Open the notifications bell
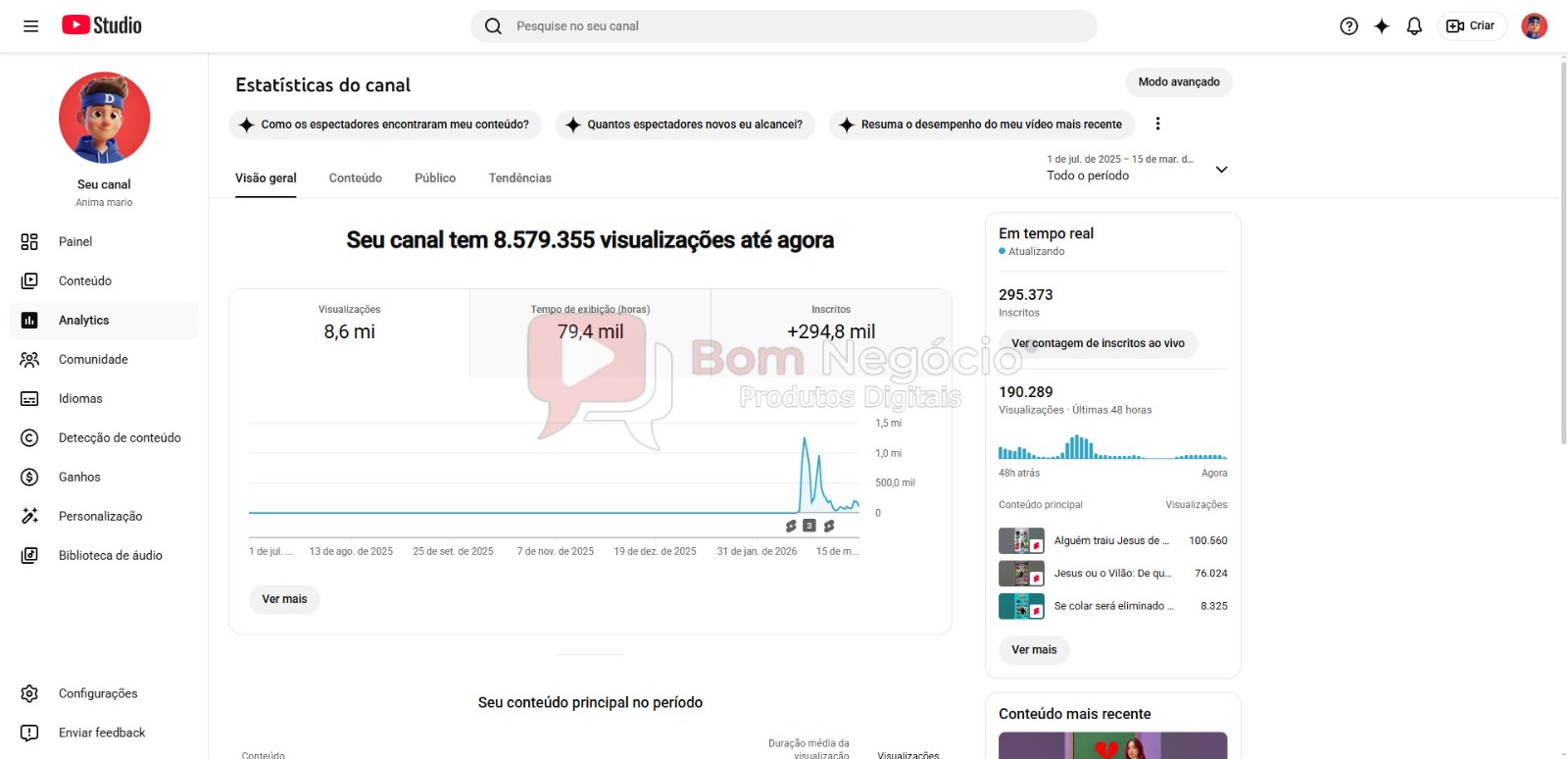The width and height of the screenshot is (1568, 759). [1413, 26]
